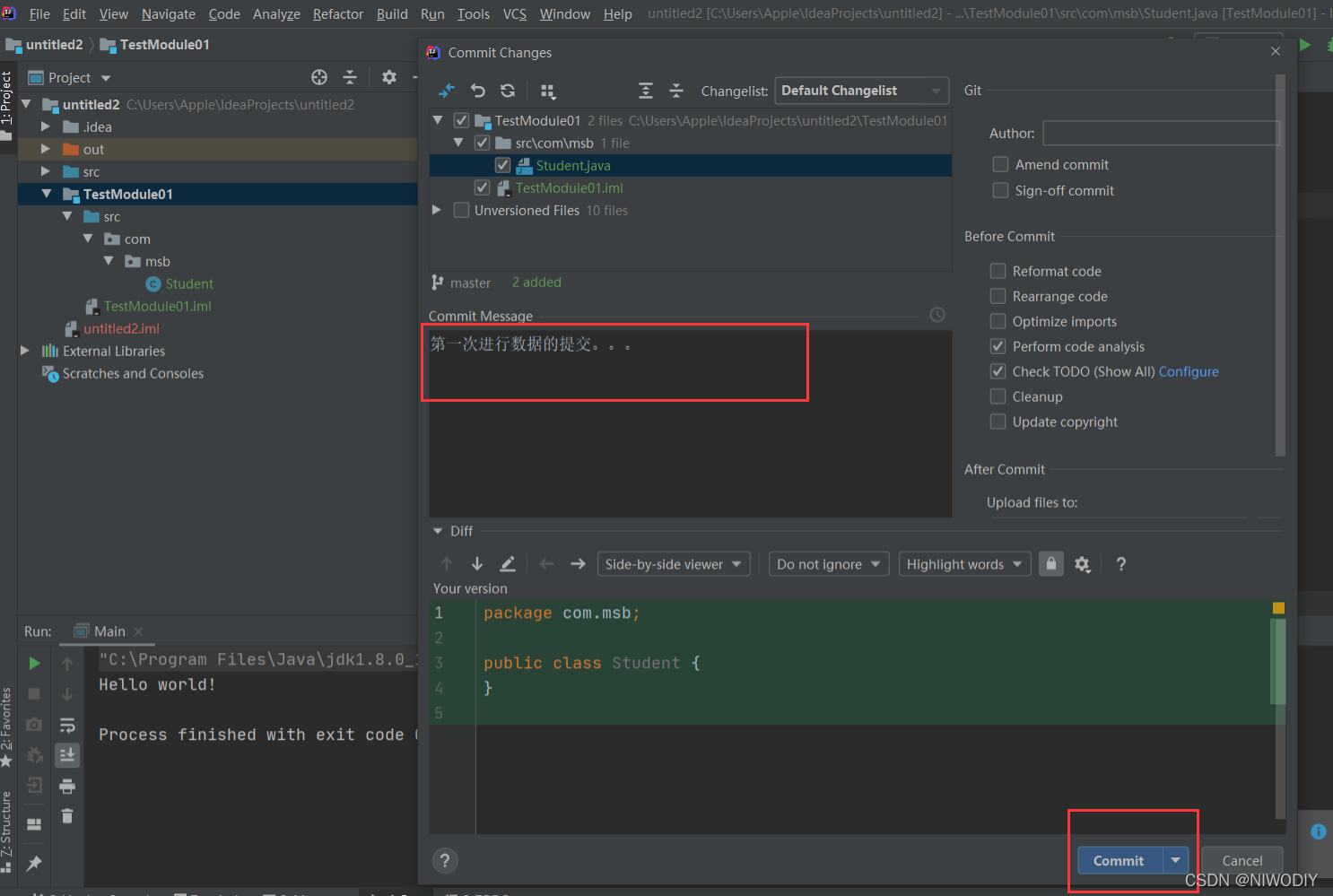Click the help button at dialog bottom
This screenshot has height=896, width=1333.
(x=445, y=861)
